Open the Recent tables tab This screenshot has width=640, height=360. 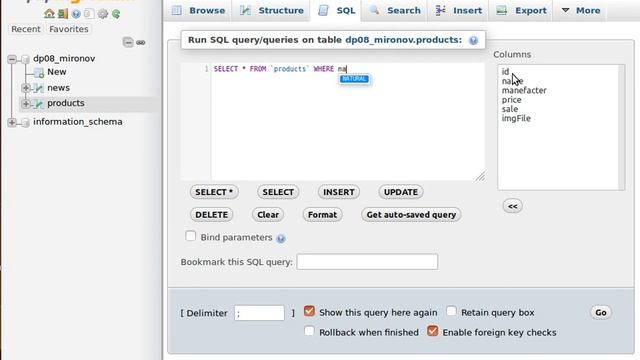click(26, 29)
